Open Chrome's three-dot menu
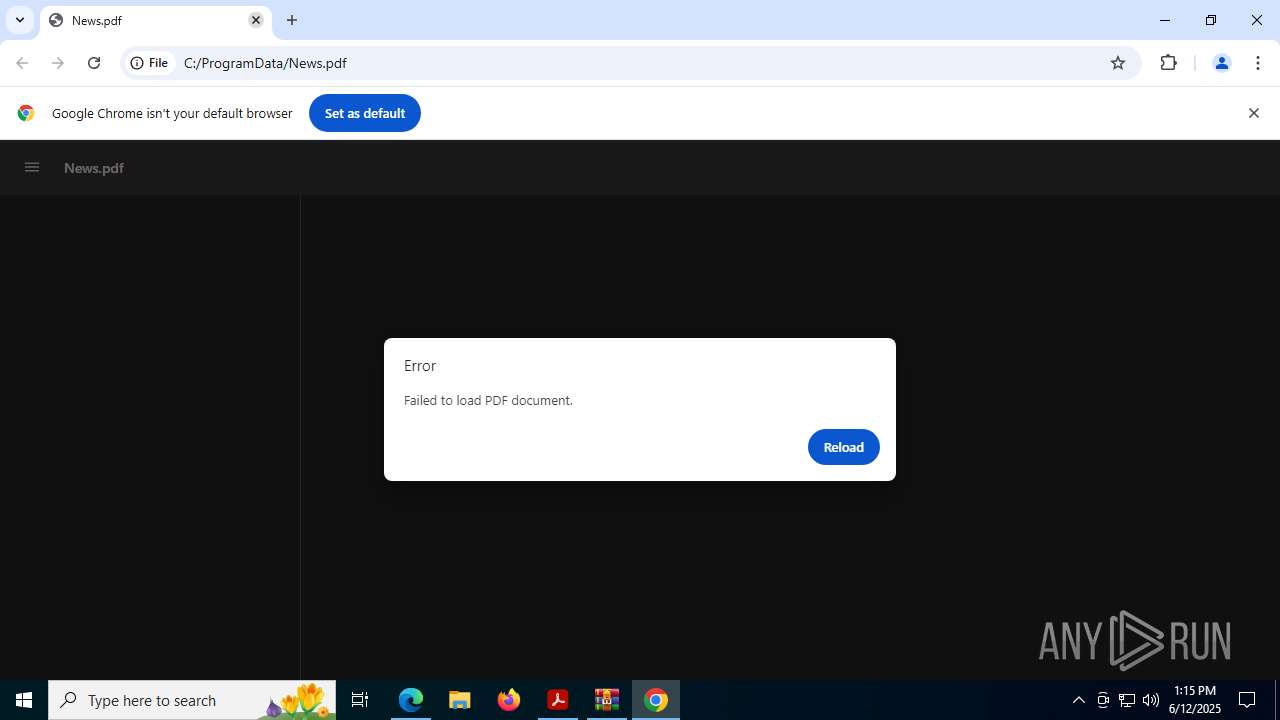This screenshot has height=720, width=1280. [1258, 63]
